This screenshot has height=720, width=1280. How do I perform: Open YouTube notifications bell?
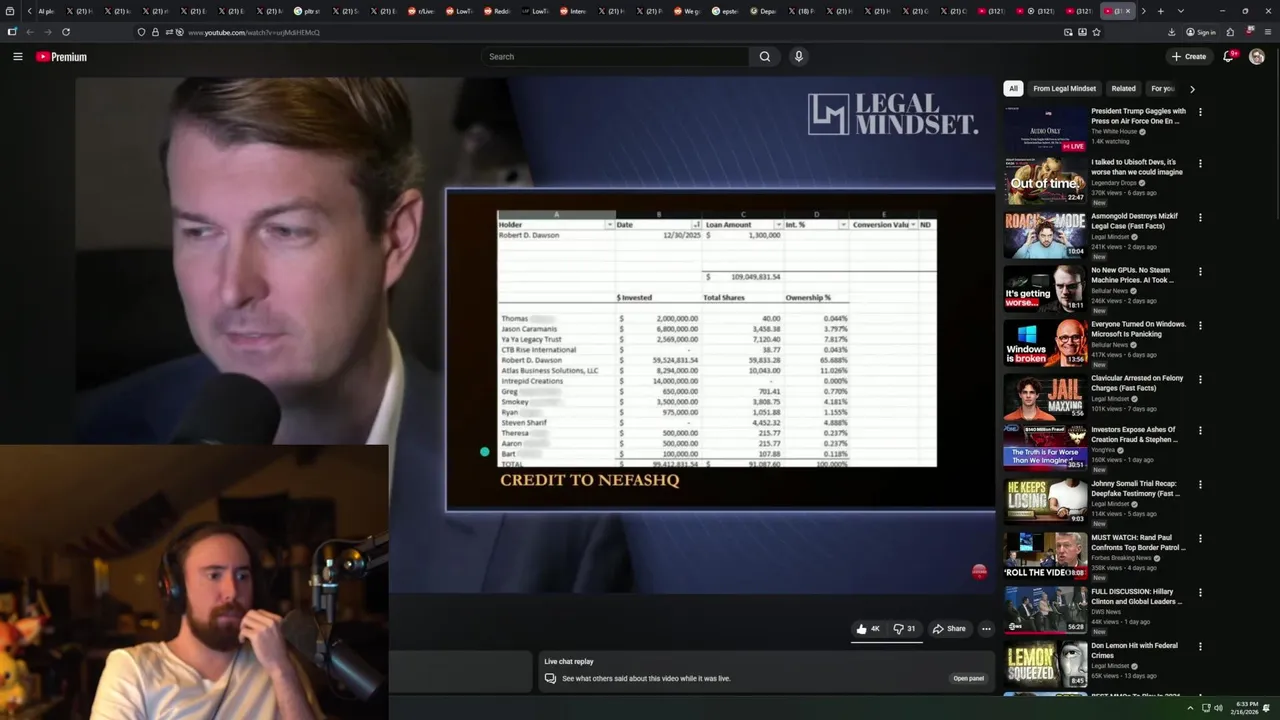click(1228, 57)
